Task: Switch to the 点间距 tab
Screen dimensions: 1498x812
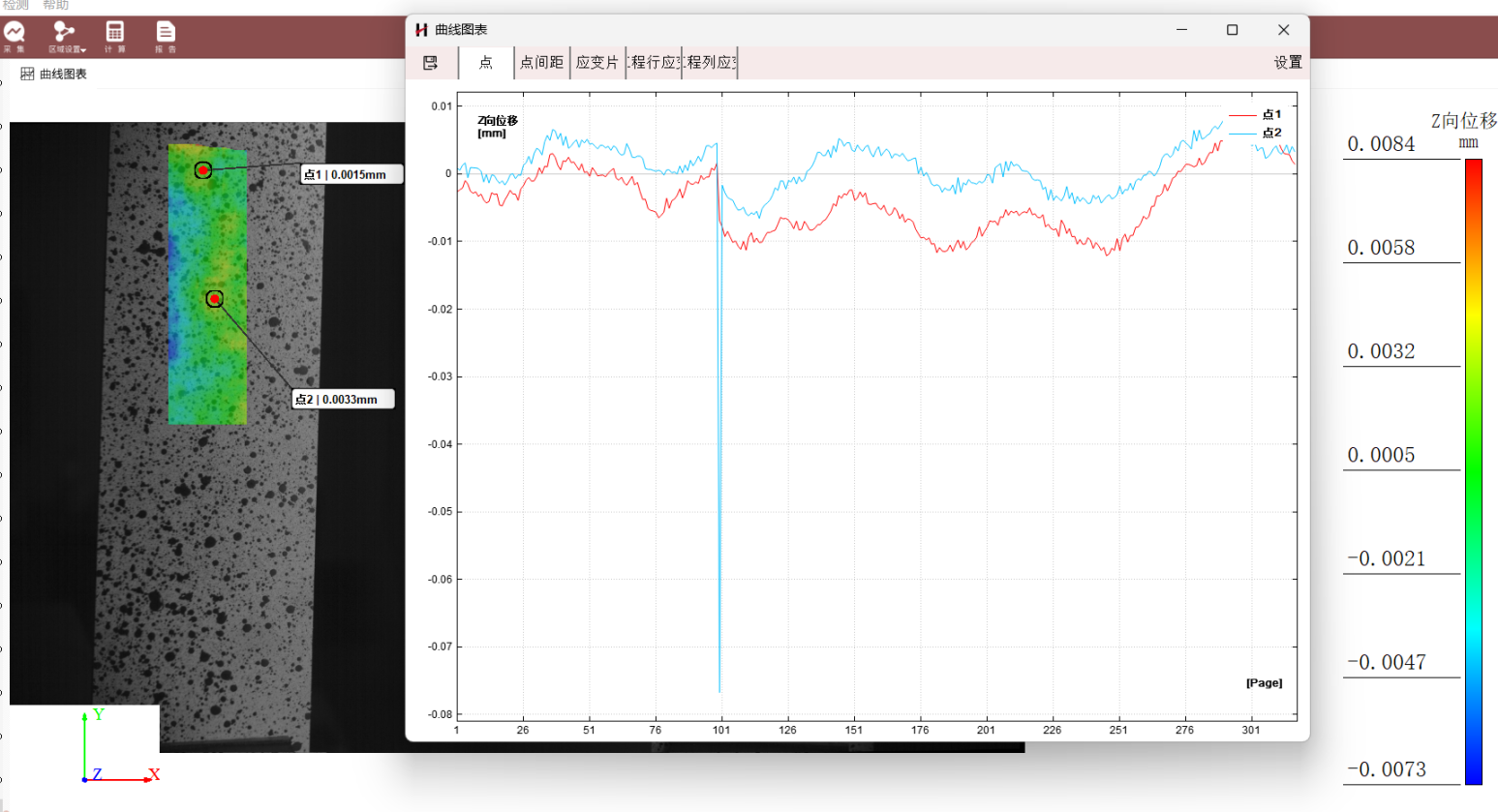Action: (x=541, y=63)
